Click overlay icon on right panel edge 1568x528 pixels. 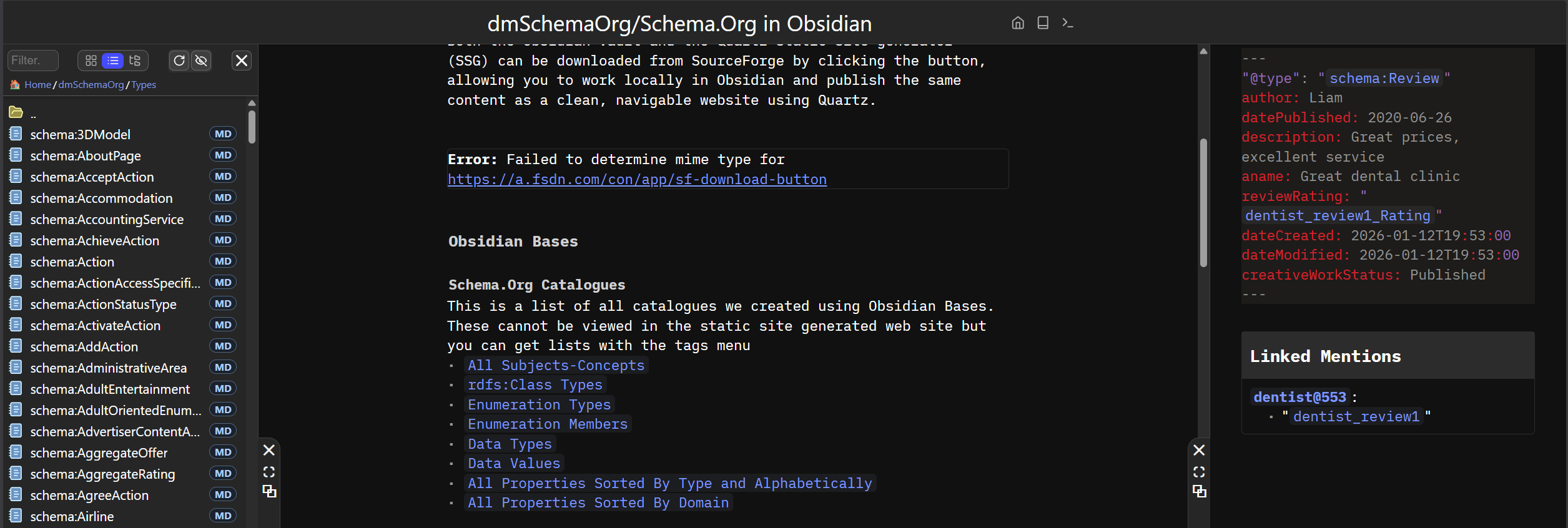tap(1199, 492)
